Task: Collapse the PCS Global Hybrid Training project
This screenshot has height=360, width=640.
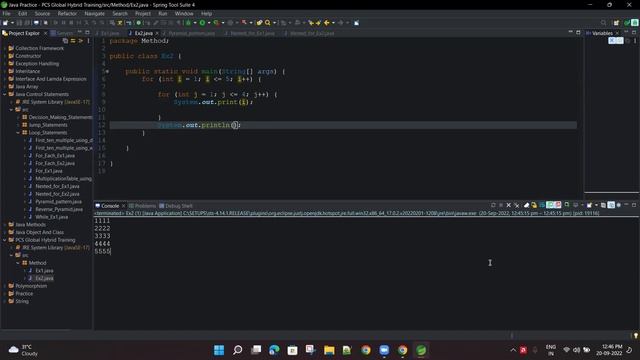Action: click(x=5, y=240)
